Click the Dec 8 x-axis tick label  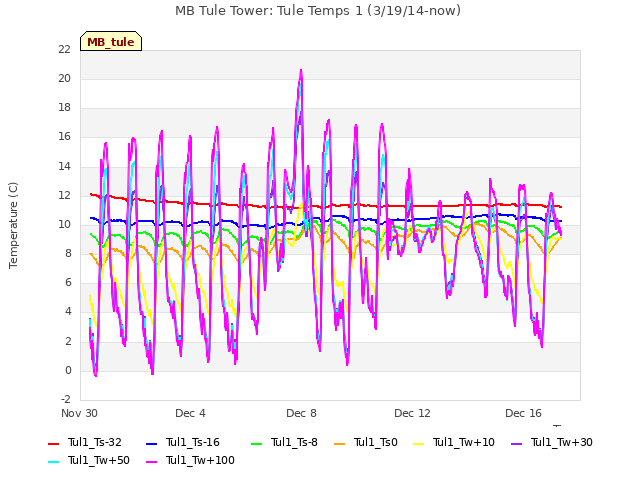pos(301,413)
